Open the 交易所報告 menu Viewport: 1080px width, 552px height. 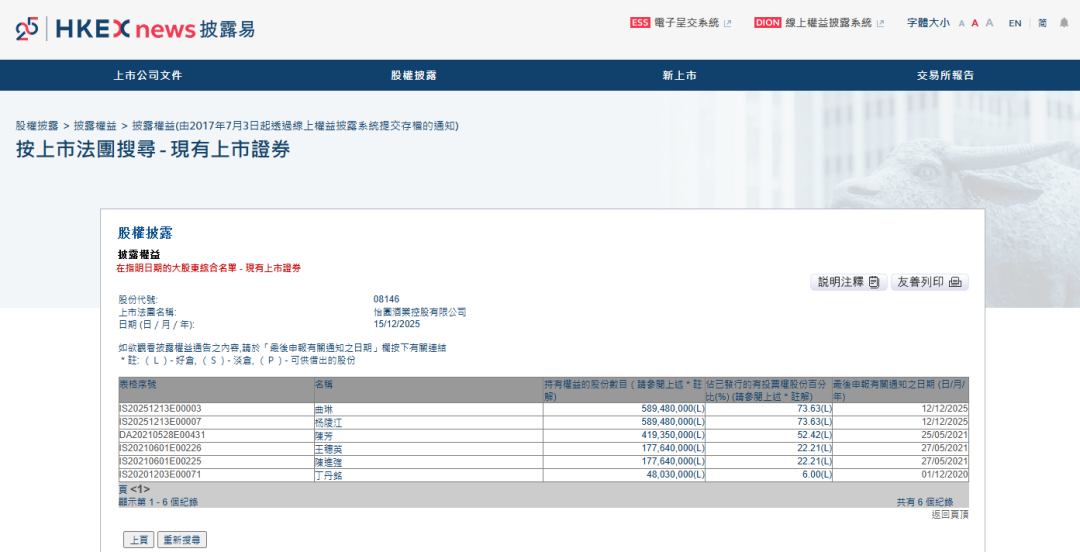click(x=945, y=75)
